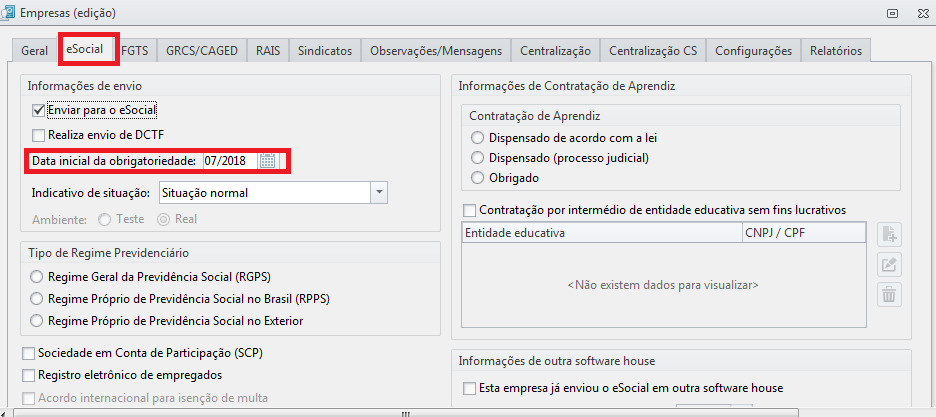Select Regime Próprio de Previdência Social no Exterior
Viewport: 936px width, 417px height.
point(38,321)
